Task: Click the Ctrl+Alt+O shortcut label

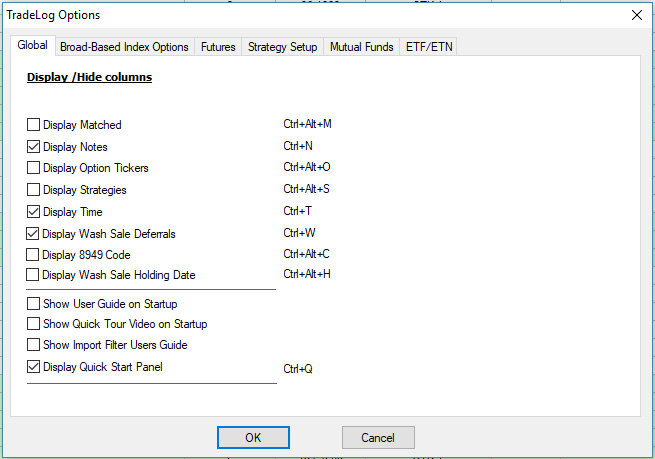Action: [x=307, y=167]
